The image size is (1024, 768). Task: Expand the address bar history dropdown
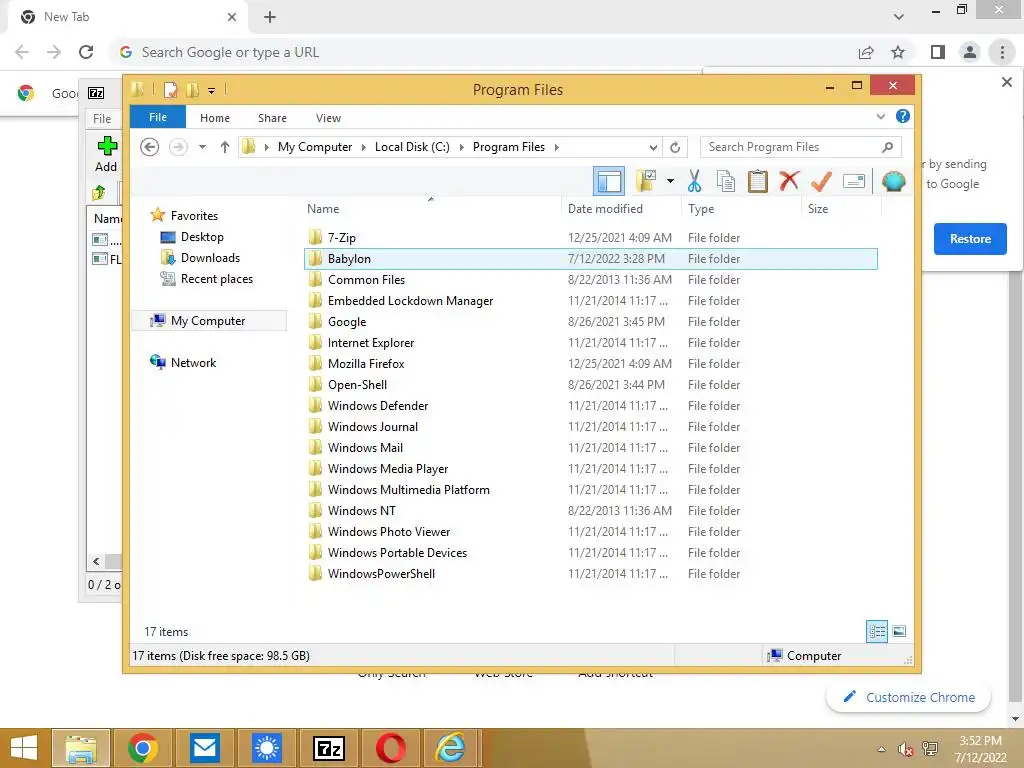(x=653, y=148)
